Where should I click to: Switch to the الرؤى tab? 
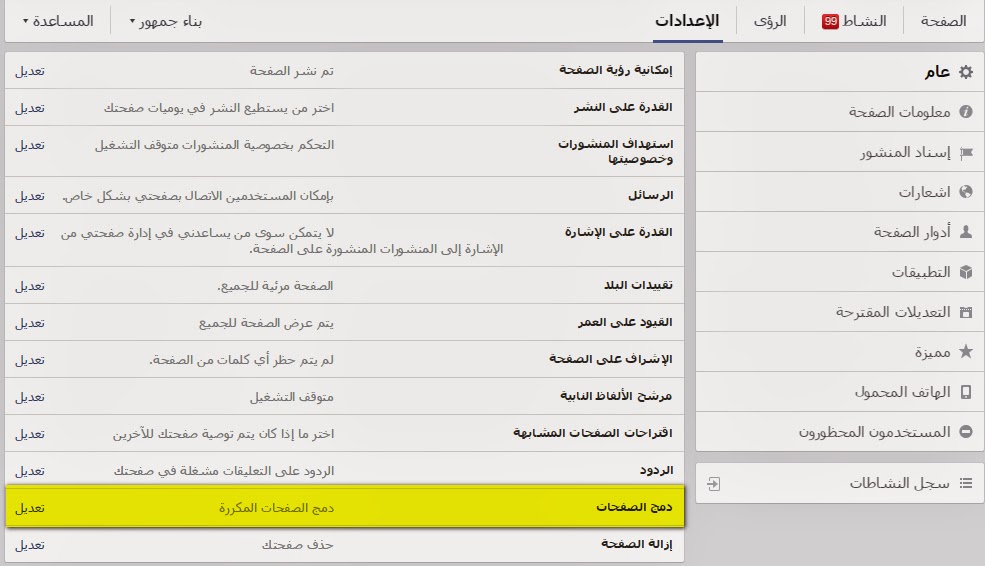770,21
